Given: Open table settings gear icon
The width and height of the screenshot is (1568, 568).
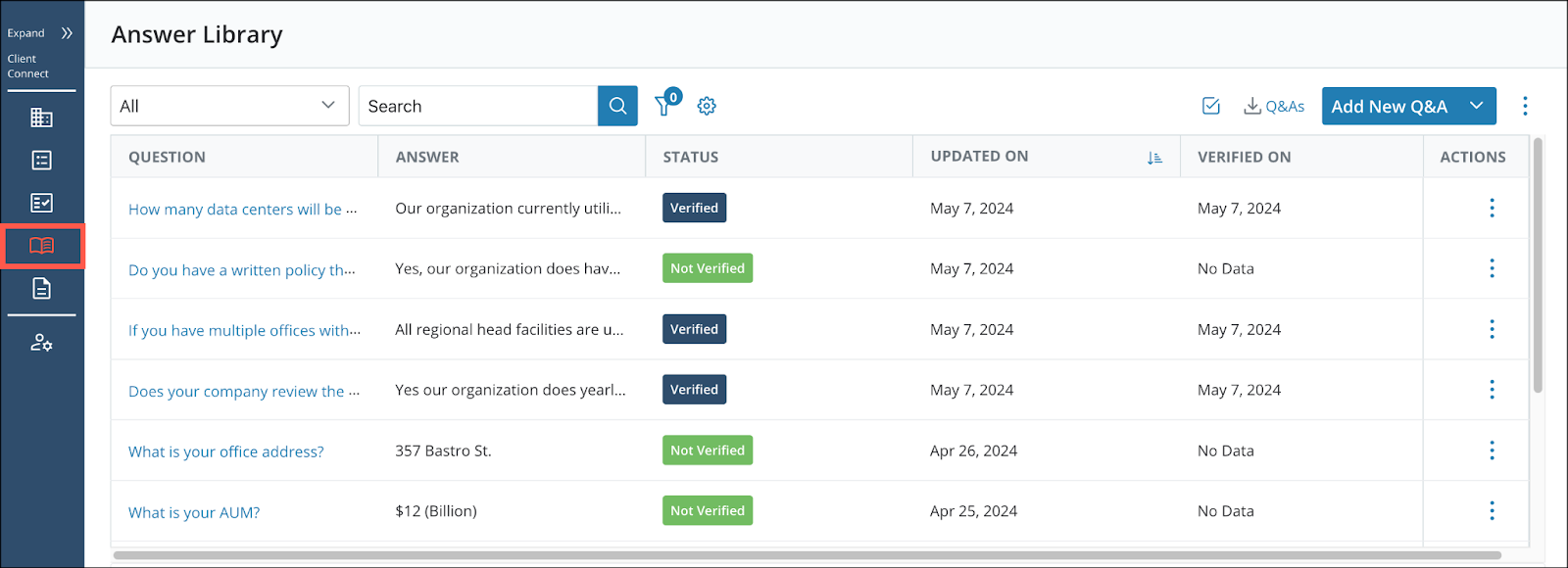Looking at the screenshot, I should click(x=707, y=106).
